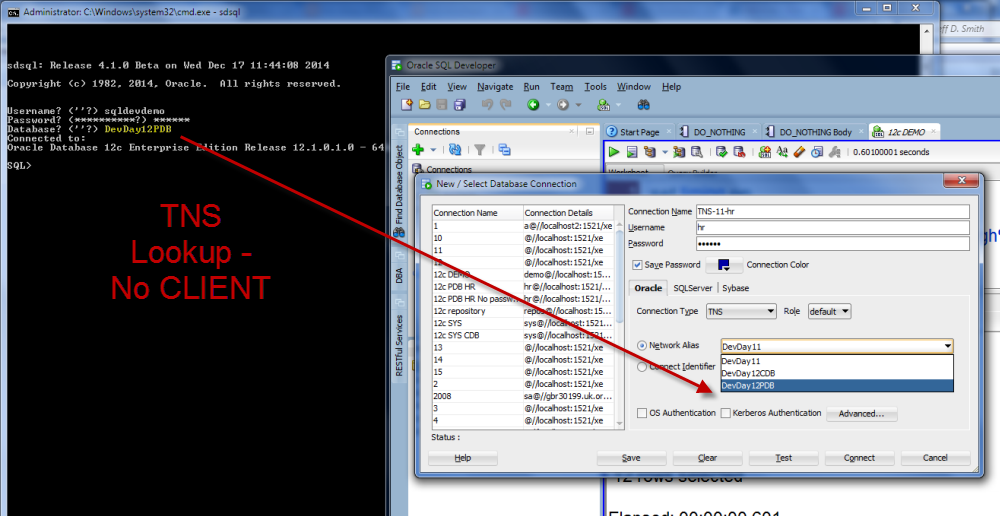Click the SQL Tuning Advisor icon
The height and width of the screenshot is (516, 1000).
(x=697, y=152)
